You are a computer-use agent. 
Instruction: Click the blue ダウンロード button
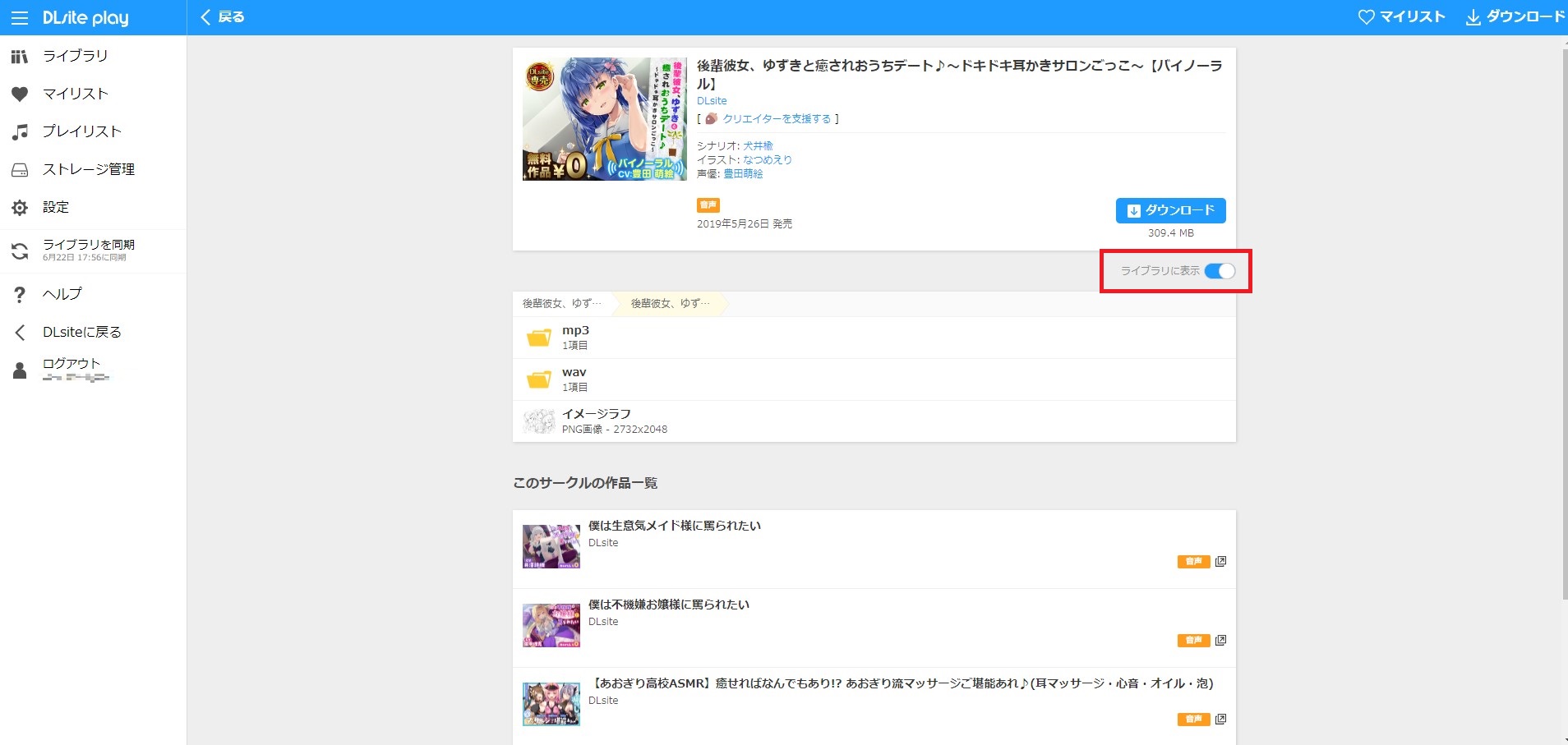click(x=1171, y=210)
